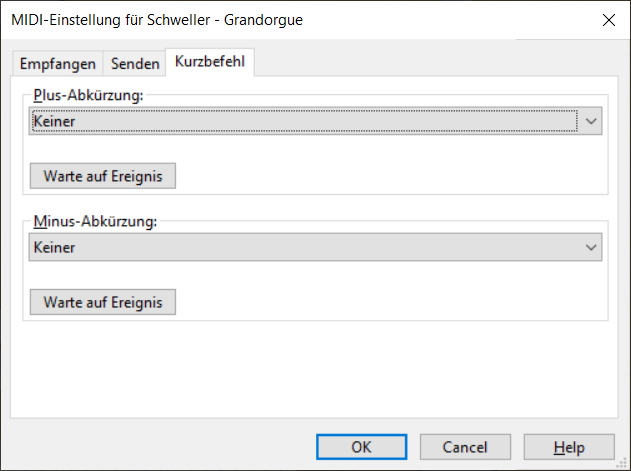
Task: Click the dialog title bar text
Action: (157, 18)
